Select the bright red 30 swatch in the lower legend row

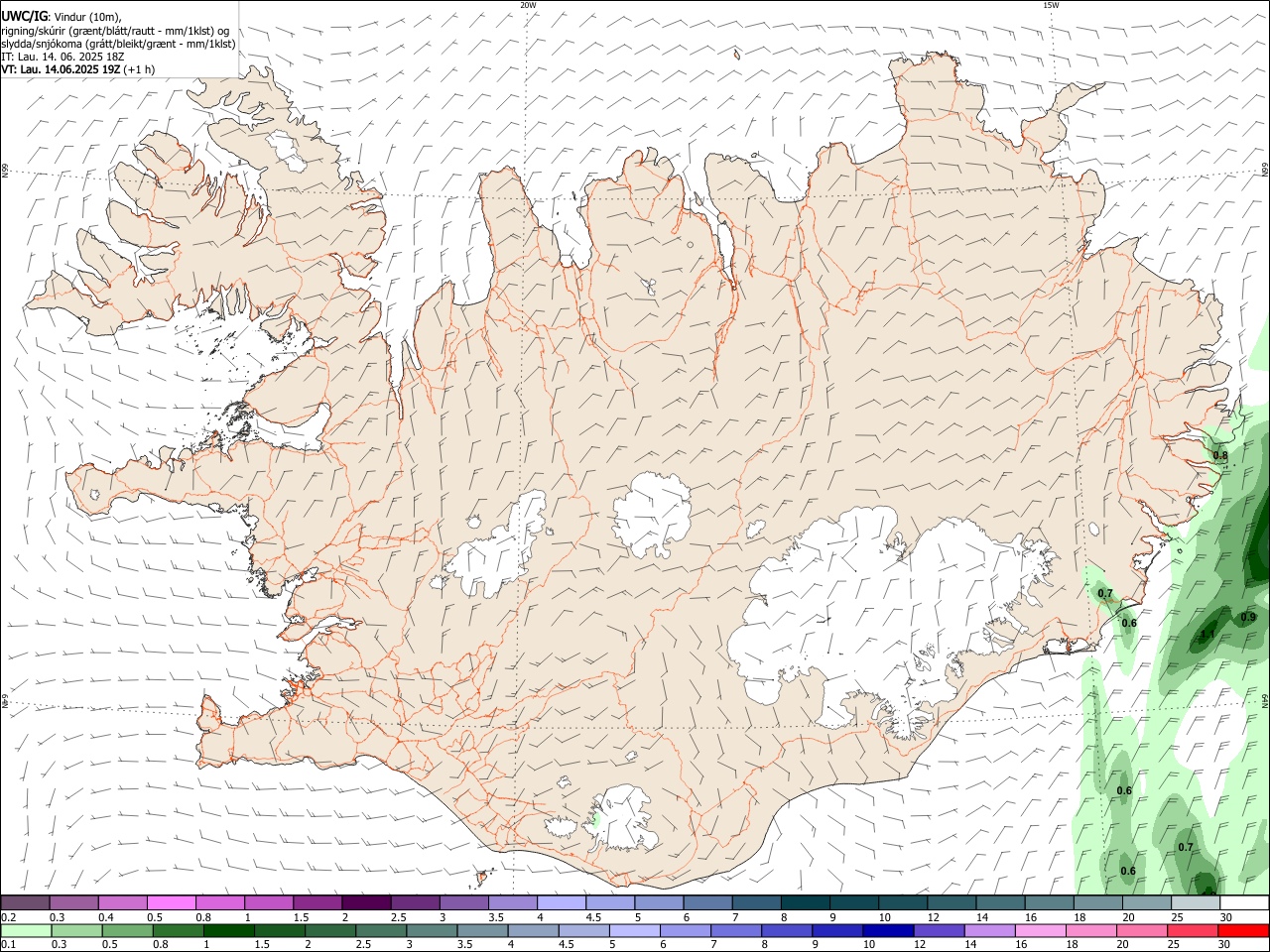pyautogui.click(x=1243, y=930)
